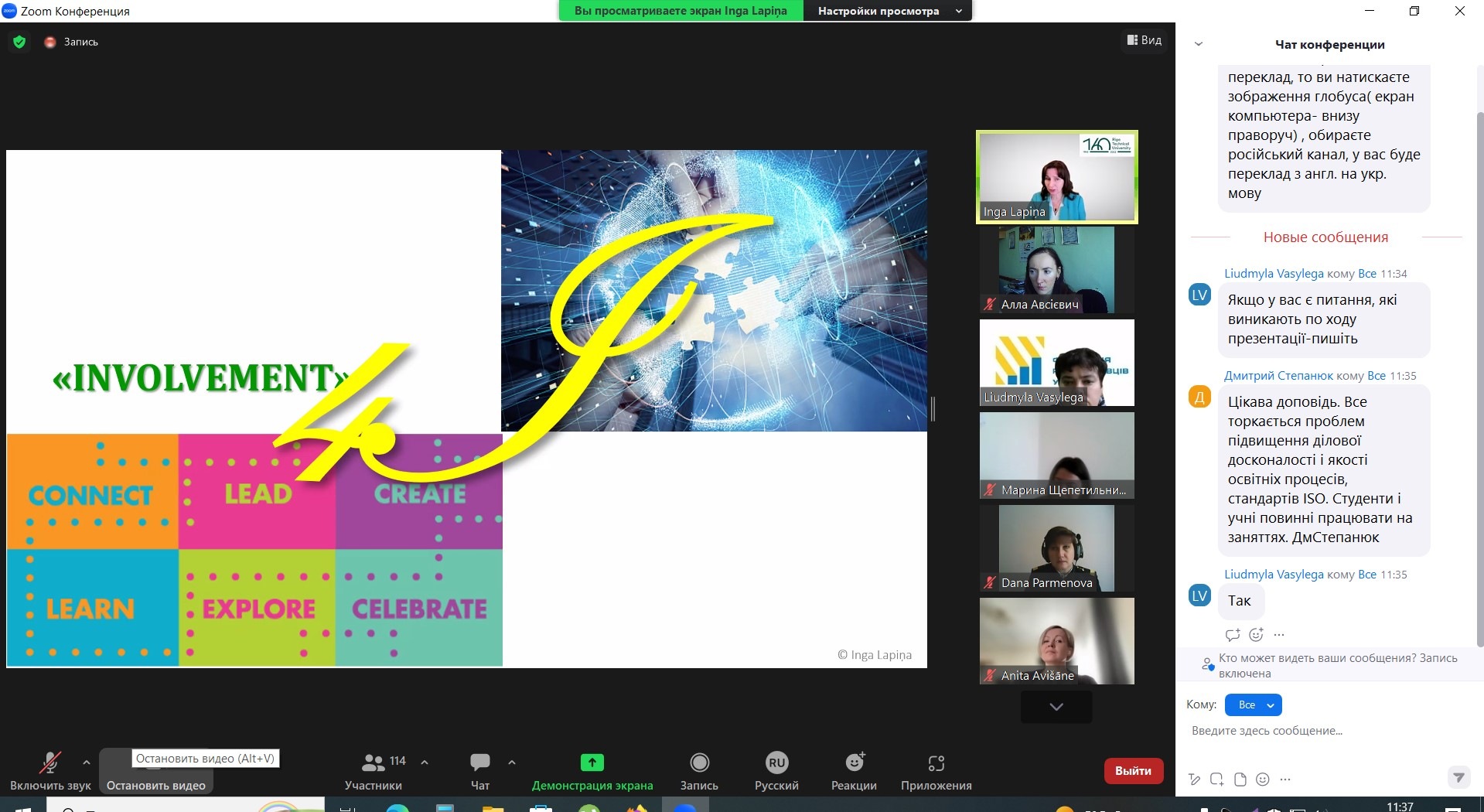This screenshot has height=812, width=1484.
Task: Choose recipient in the Все dropdown
Action: 1254,705
